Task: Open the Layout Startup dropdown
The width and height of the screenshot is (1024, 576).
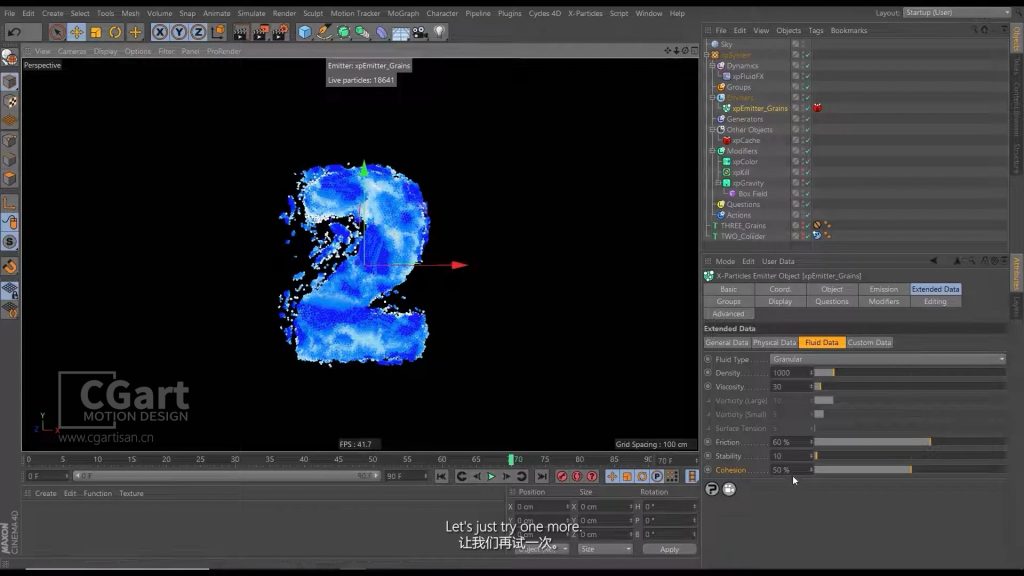Action: 957,12
